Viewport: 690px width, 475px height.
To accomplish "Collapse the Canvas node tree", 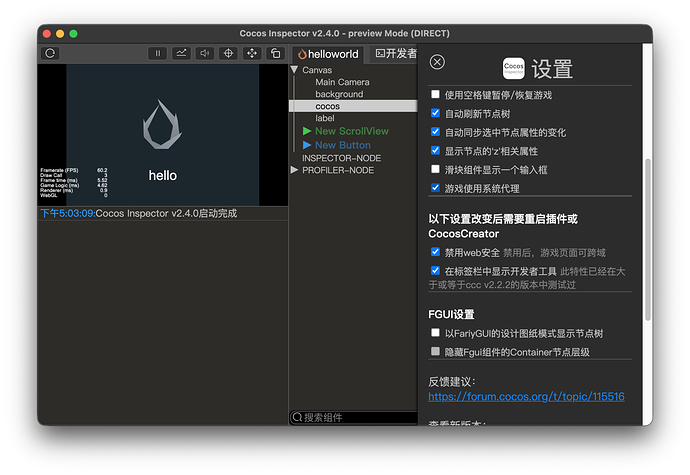I will (294, 70).
